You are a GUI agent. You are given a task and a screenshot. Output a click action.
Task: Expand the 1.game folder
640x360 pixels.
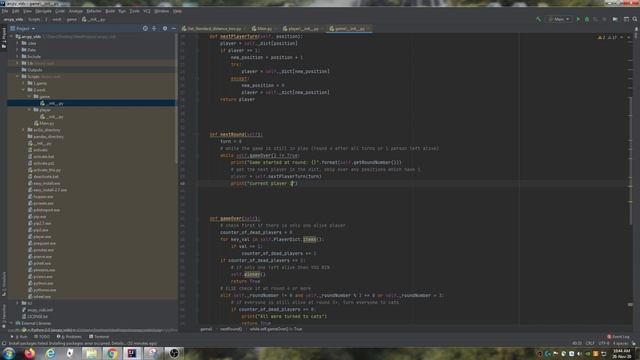(x=24, y=83)
